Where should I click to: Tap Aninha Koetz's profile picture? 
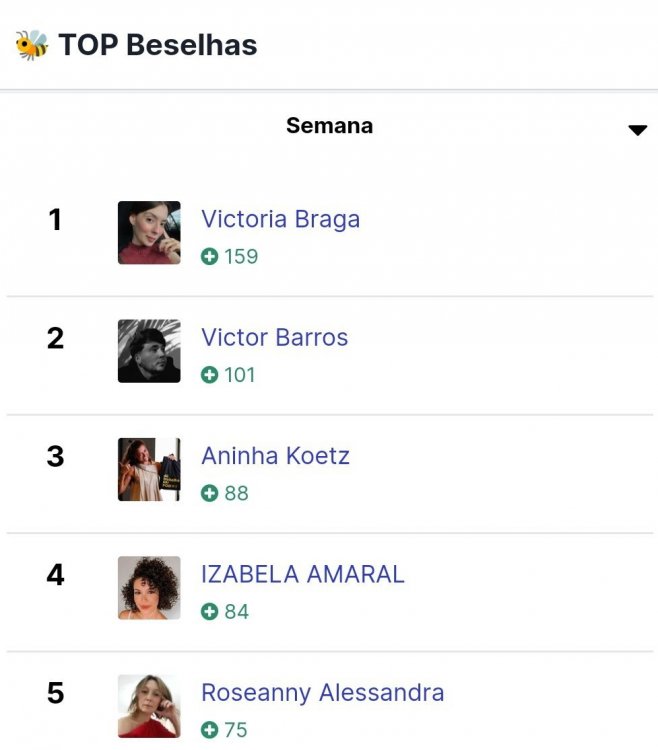pos(149,469)
